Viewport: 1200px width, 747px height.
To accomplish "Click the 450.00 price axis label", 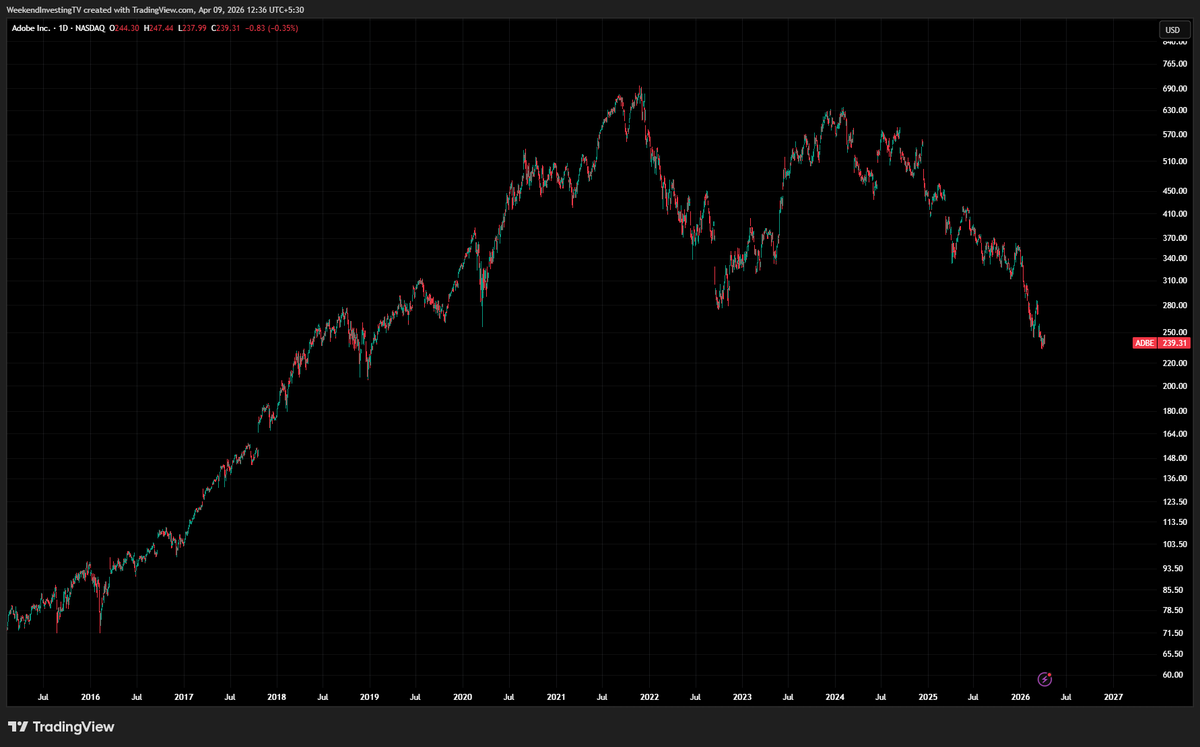I will [x=1174, y=191].
